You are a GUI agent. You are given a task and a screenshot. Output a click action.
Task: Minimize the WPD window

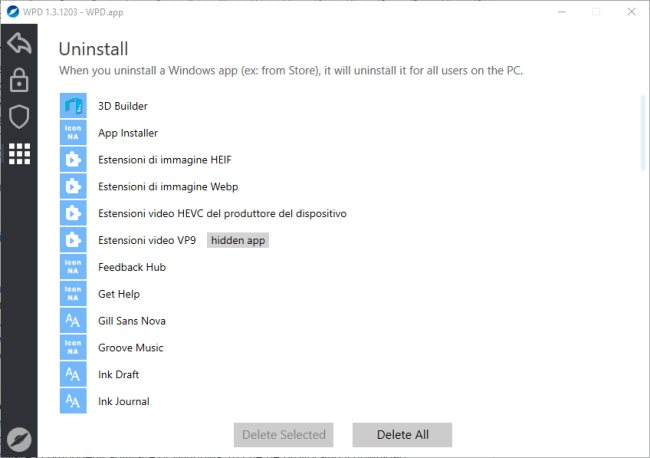pos(562,12)
